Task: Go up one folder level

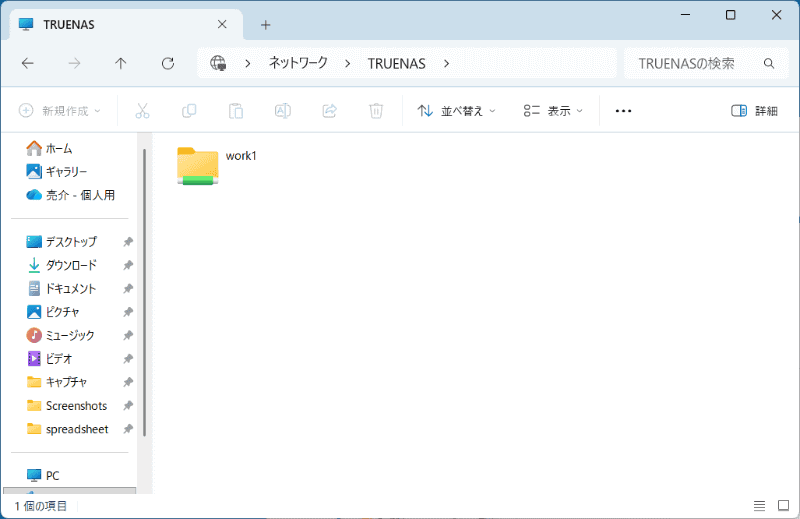Action: coord(120,63)
